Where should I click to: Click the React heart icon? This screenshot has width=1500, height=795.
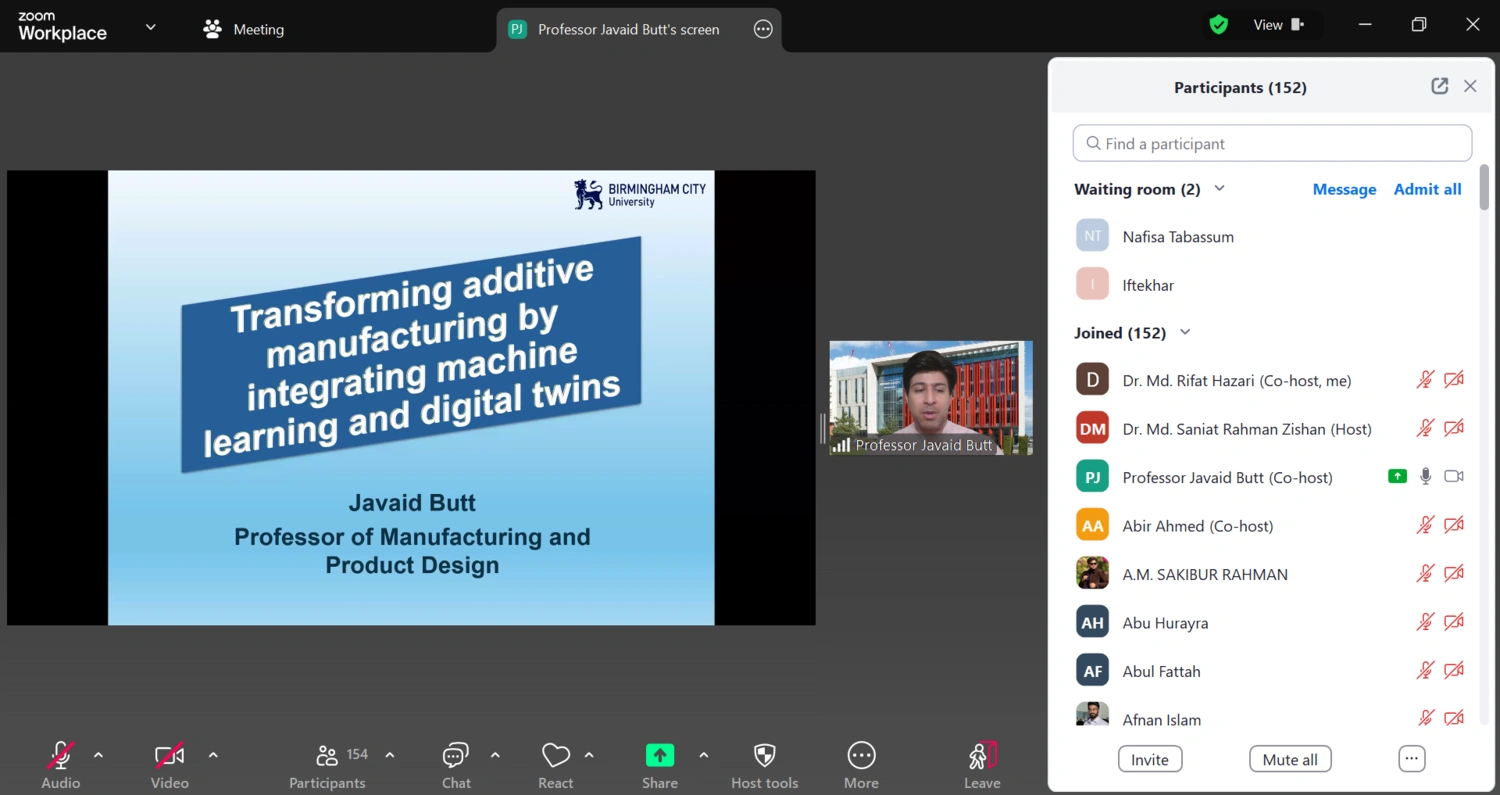556,756
